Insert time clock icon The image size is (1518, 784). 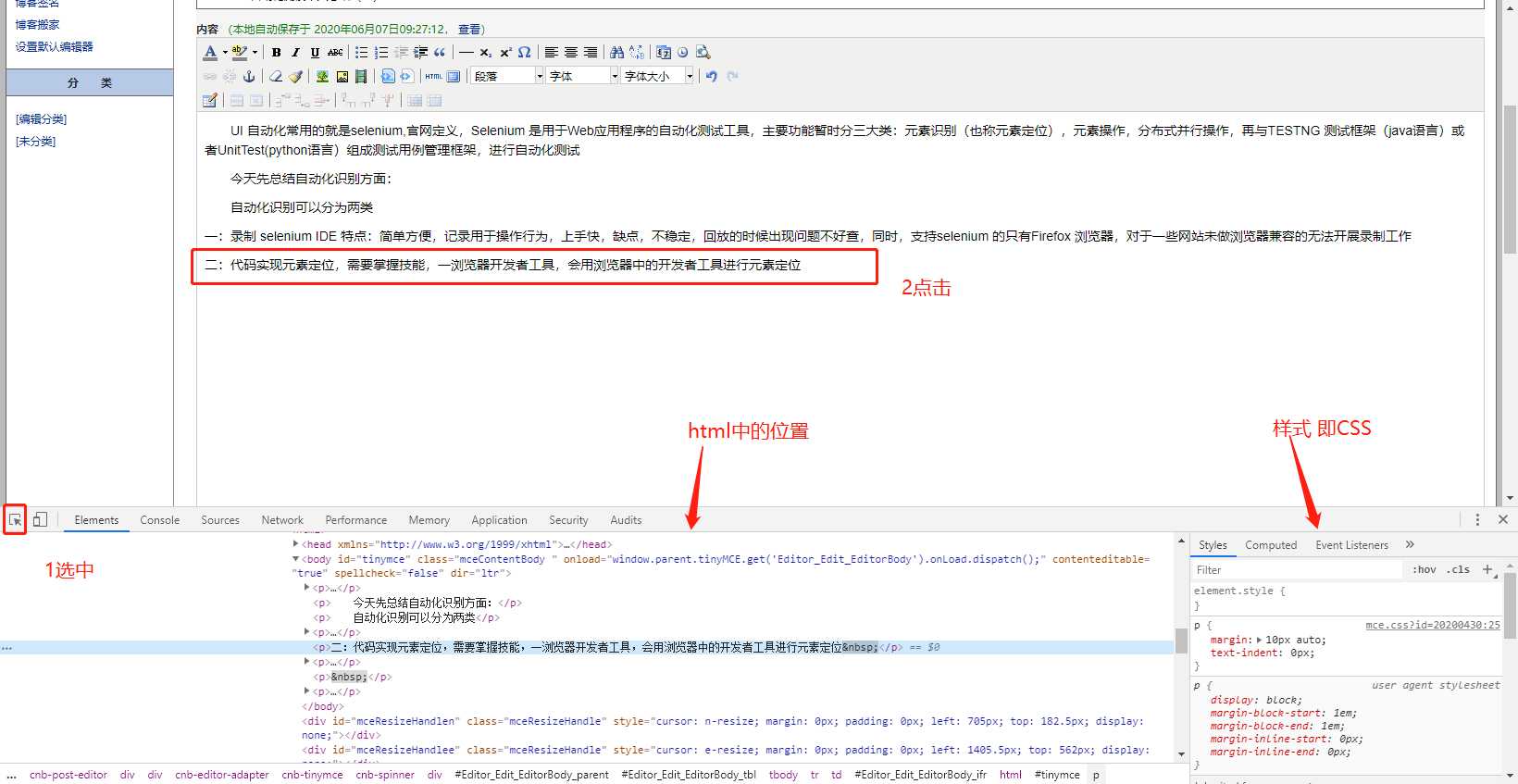tap(683, 53)
